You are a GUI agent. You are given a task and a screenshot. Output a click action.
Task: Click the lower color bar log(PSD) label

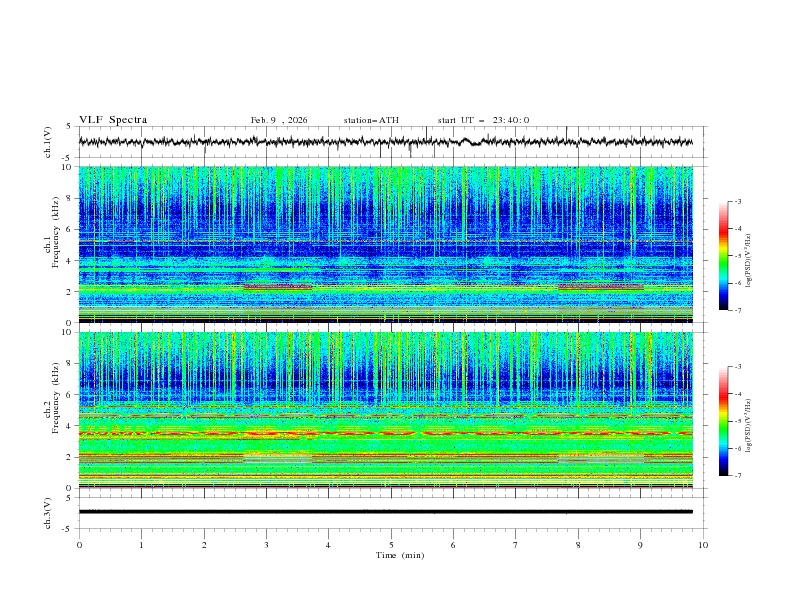coord(749,426)
